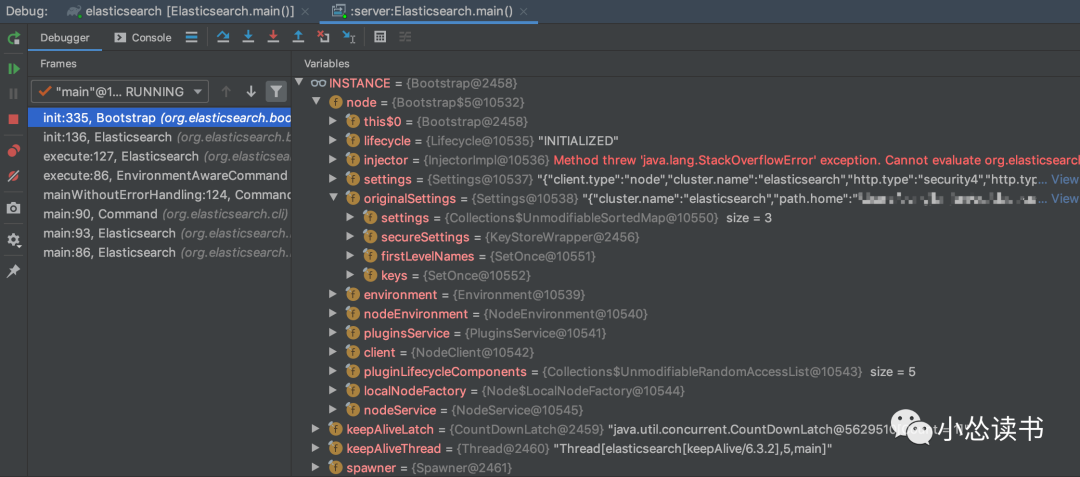1080x477 pixels.
Task: Expand the this$0 variable
Action: pyautogui.click(x=333, y=121)
